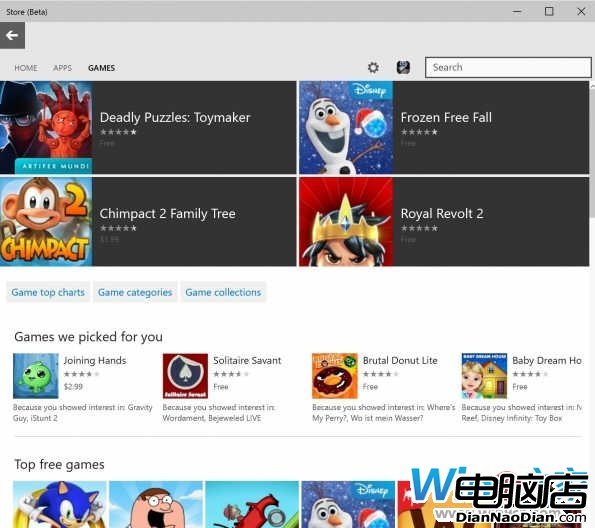Click the Gravity Guy, iStunt 2 reason text
The width and height of the screenshot is (595, 528).
pyautogui.click(x=82, y=413)
